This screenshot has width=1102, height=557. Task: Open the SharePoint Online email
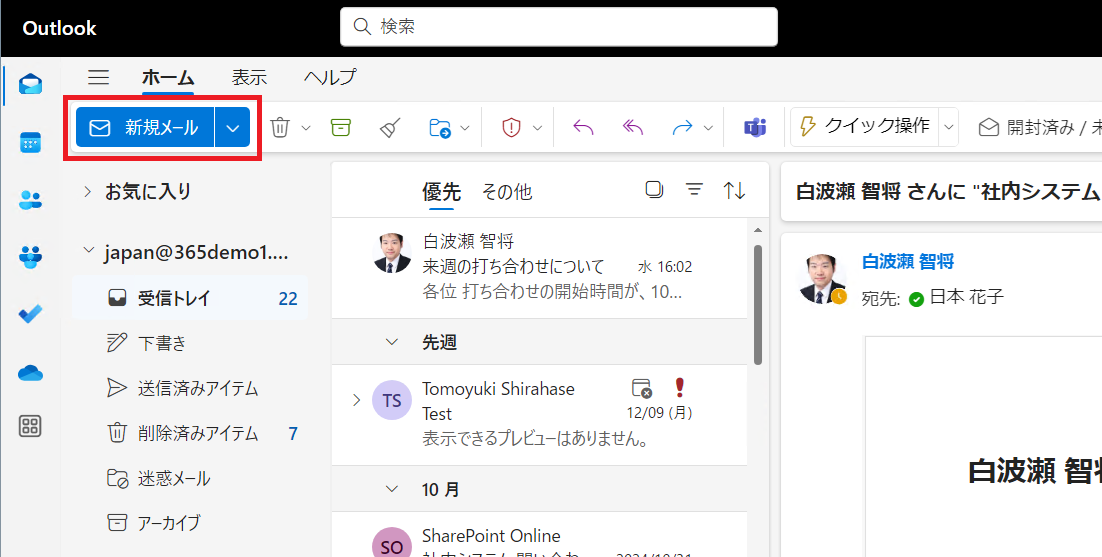coord(539,534)
